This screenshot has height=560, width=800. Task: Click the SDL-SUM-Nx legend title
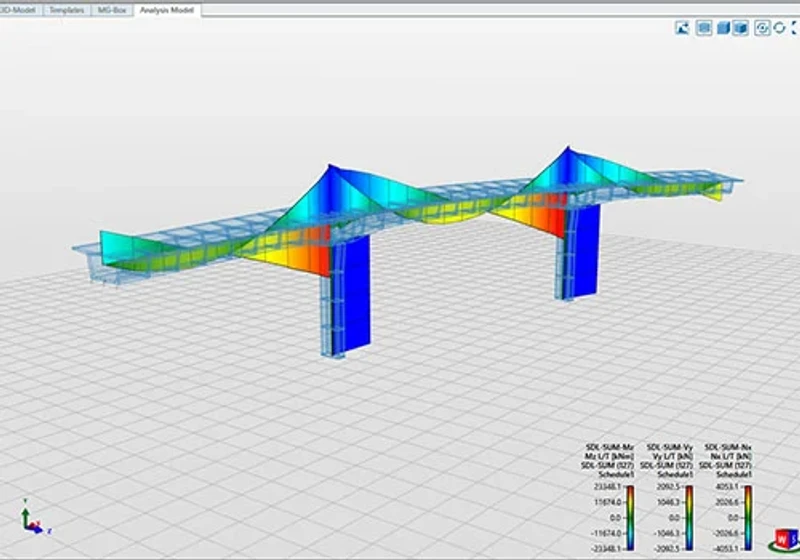tap(728, 447)
